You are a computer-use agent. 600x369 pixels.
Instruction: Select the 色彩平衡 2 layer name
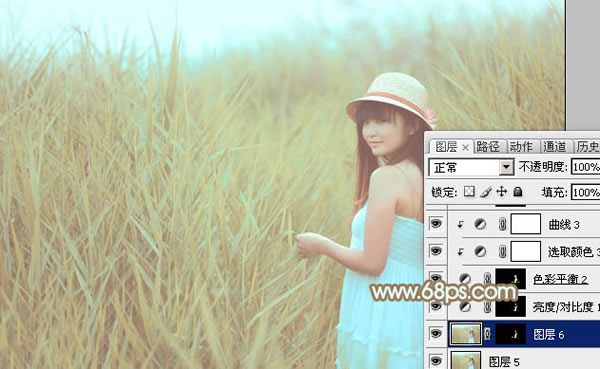pos(560,279)
